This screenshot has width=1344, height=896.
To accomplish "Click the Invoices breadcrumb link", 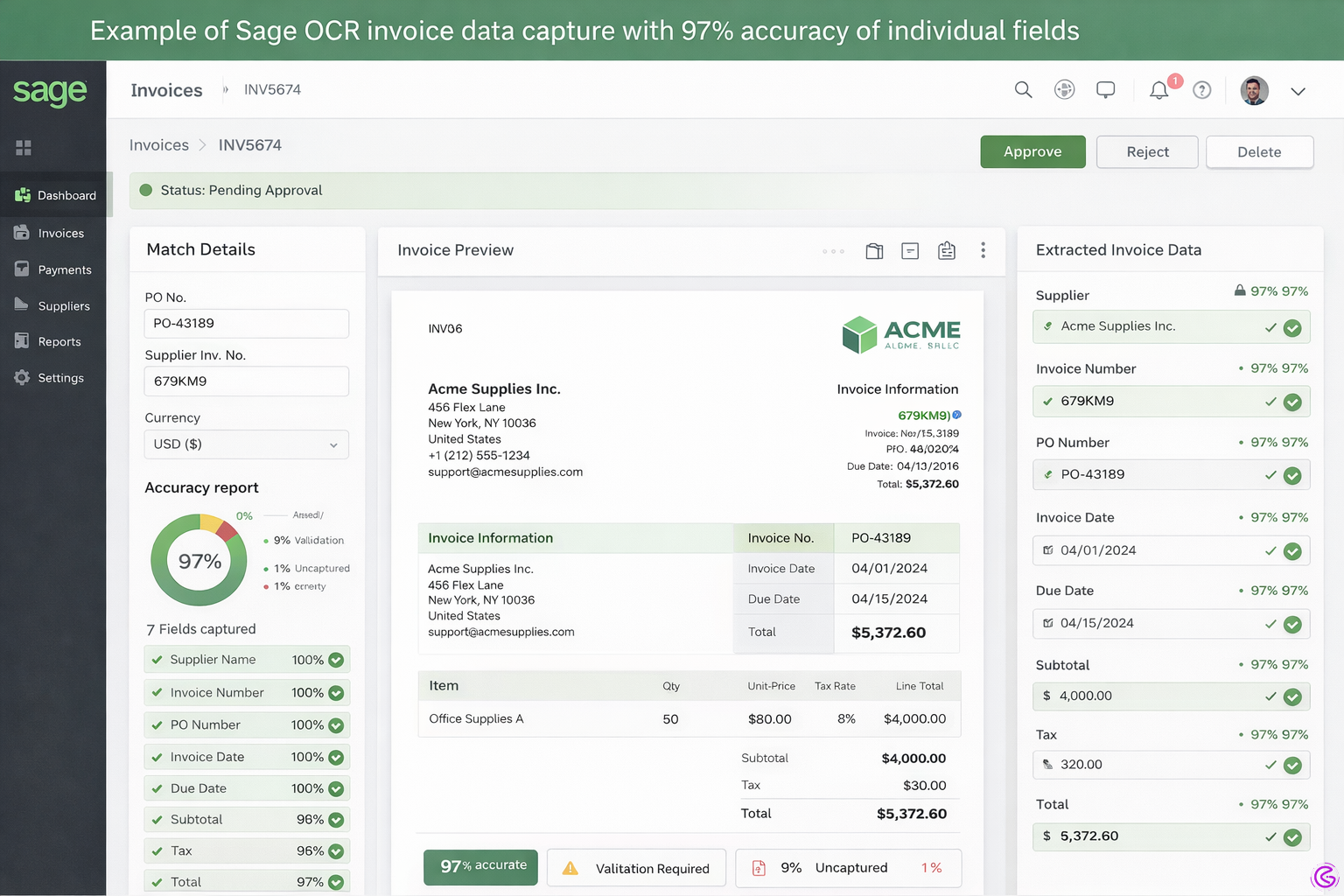I will [x=159, y=144].
